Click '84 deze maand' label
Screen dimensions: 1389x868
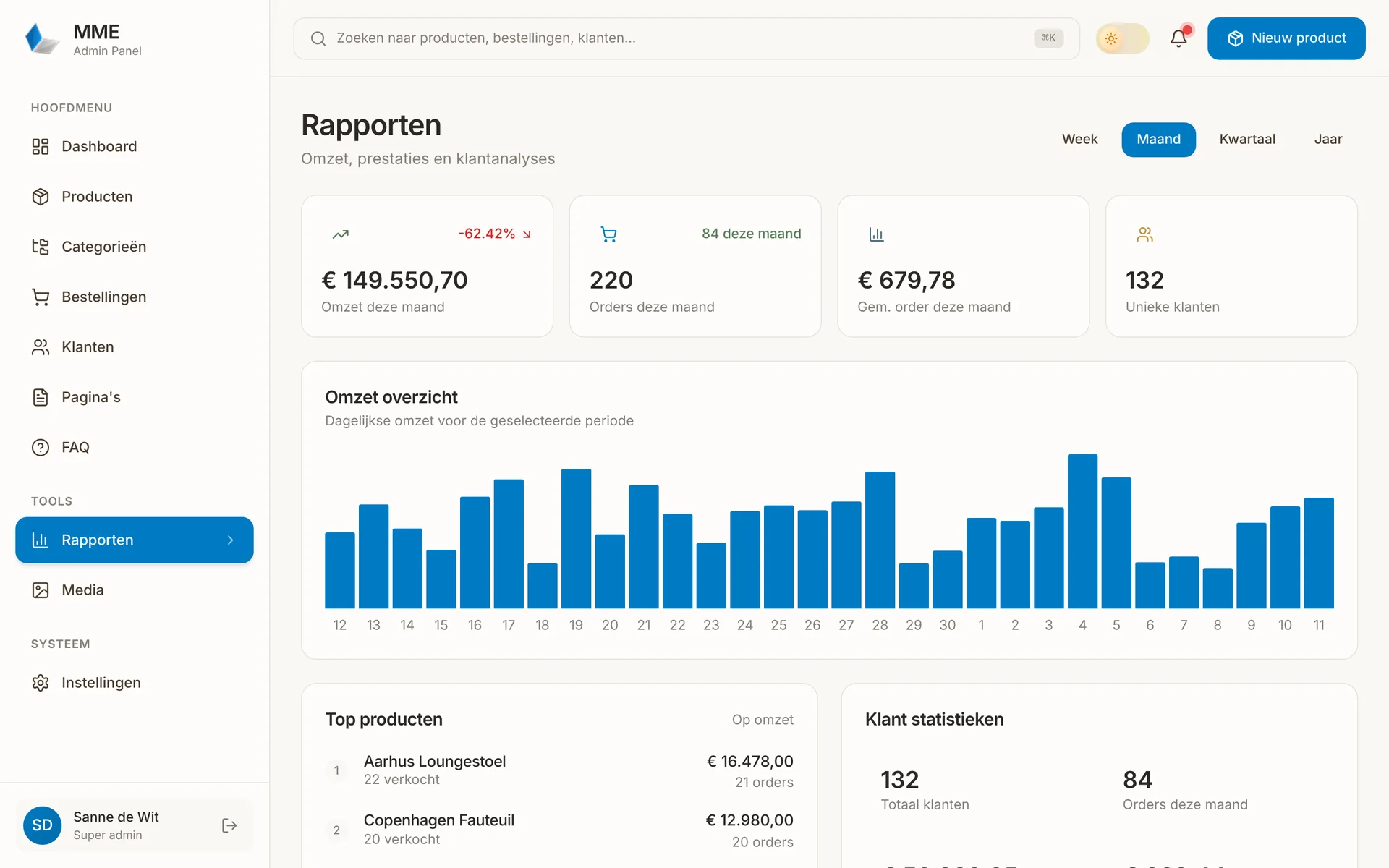pyautogui.click(x=751, y=234)
